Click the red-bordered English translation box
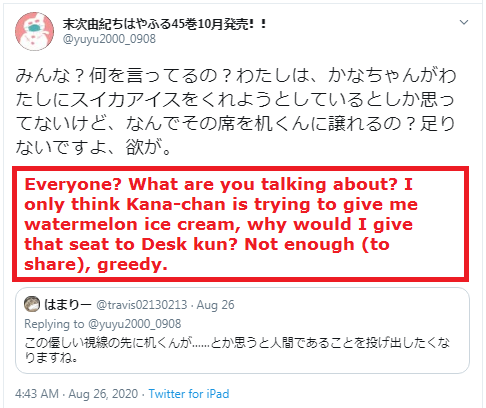The width and height of the screenshot is (486, 408). click(240, 224)
